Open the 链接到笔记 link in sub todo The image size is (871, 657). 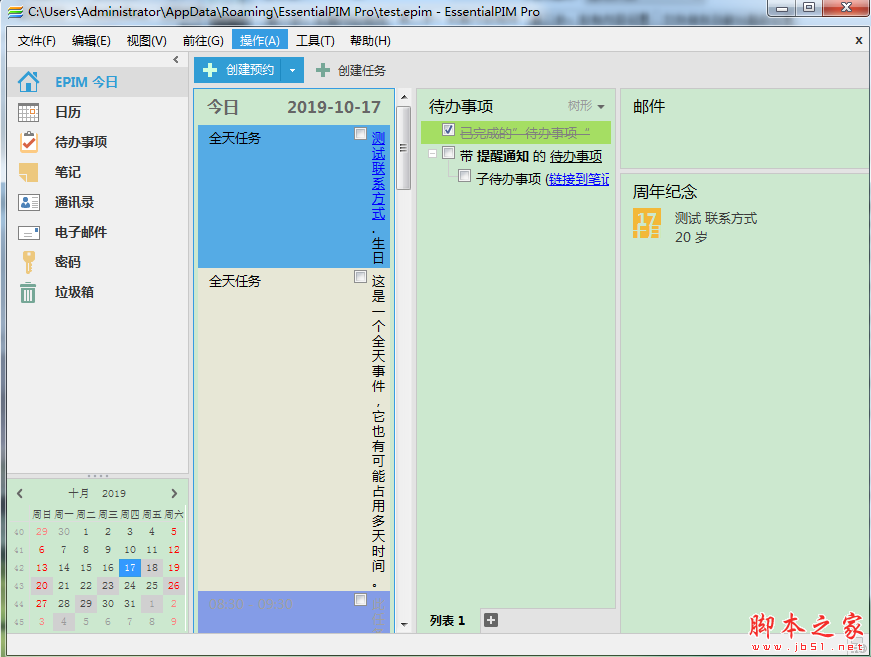pos(579,179)
